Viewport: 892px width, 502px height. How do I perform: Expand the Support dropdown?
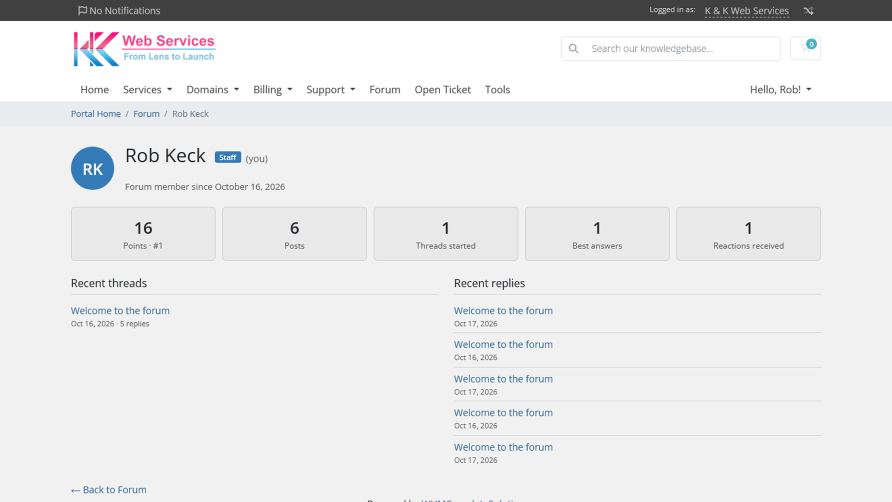point(331,89)
